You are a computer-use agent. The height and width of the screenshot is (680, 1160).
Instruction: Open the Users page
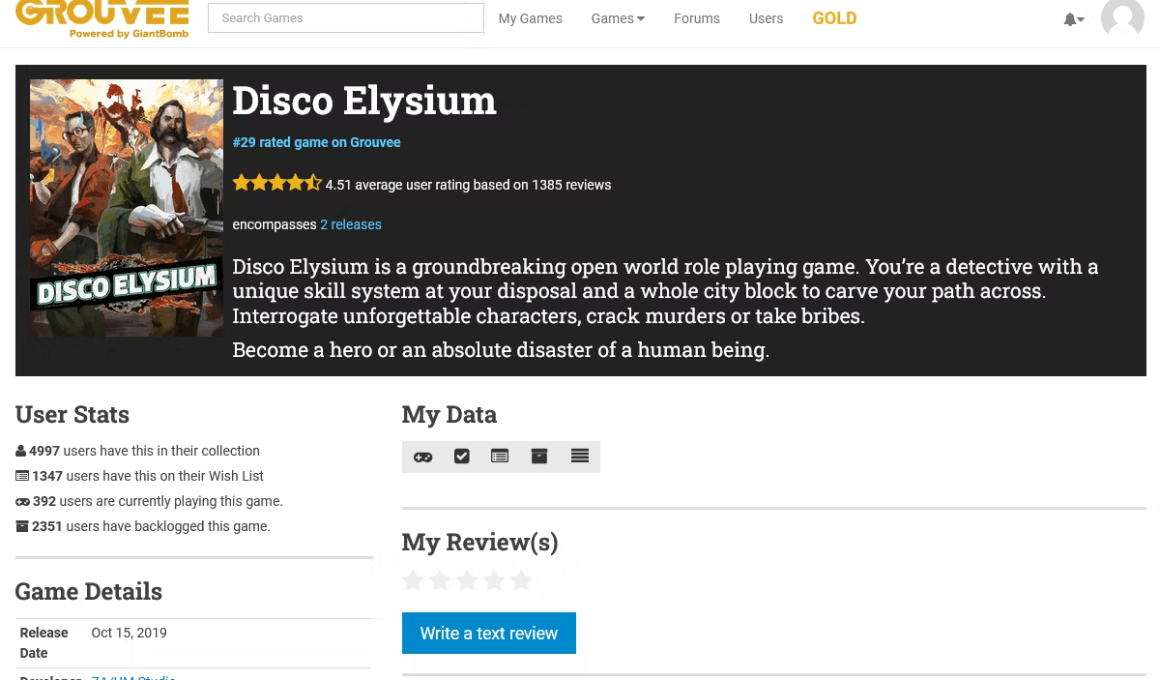pos(766,18)
